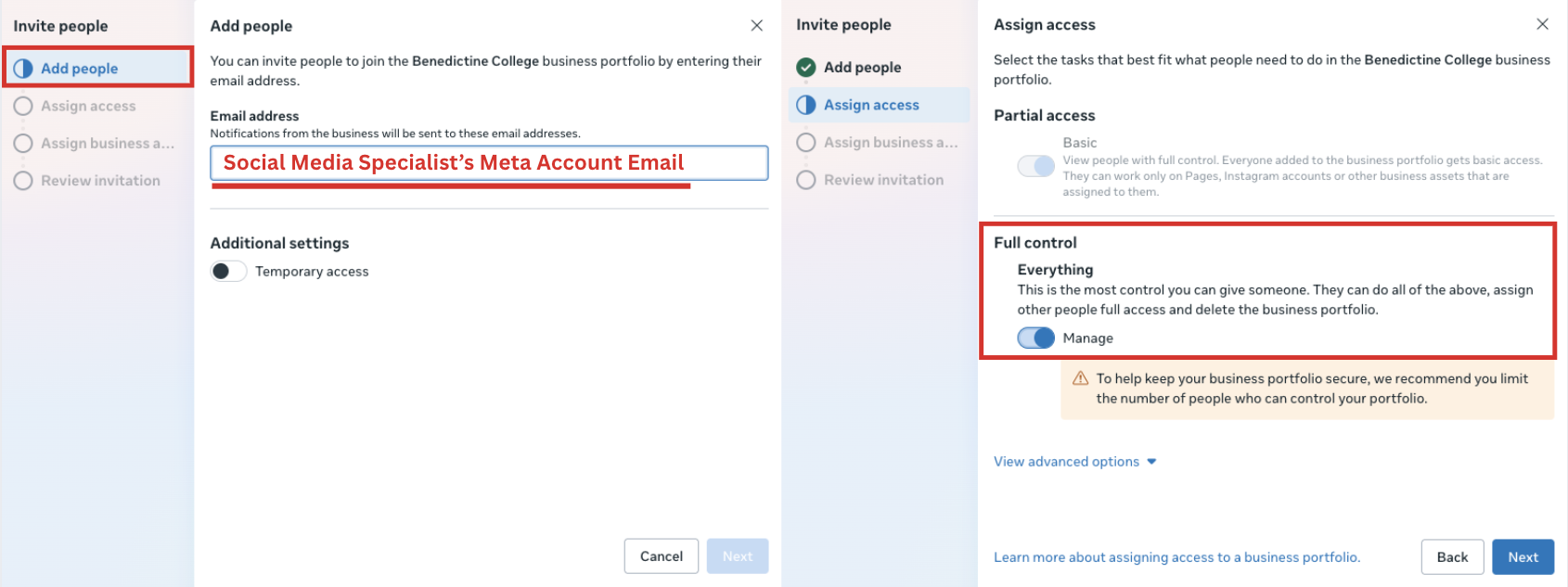Click the Cancel button
1568x587 pixels.
[x=661, y=556]
